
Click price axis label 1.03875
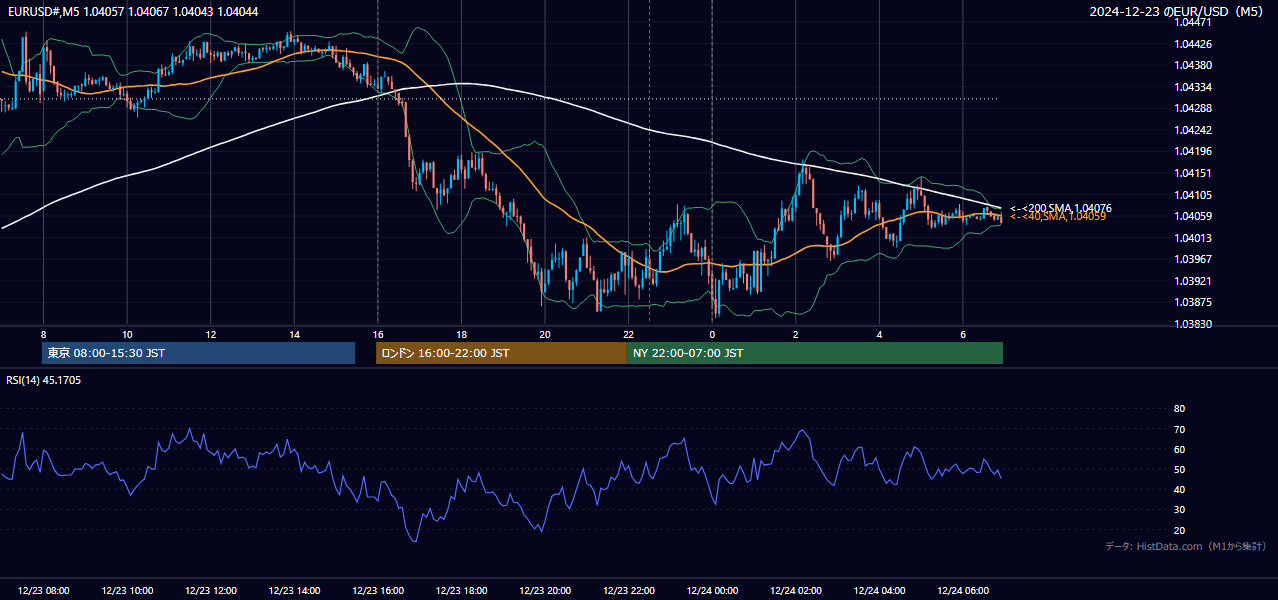[x=1193, y=302]
